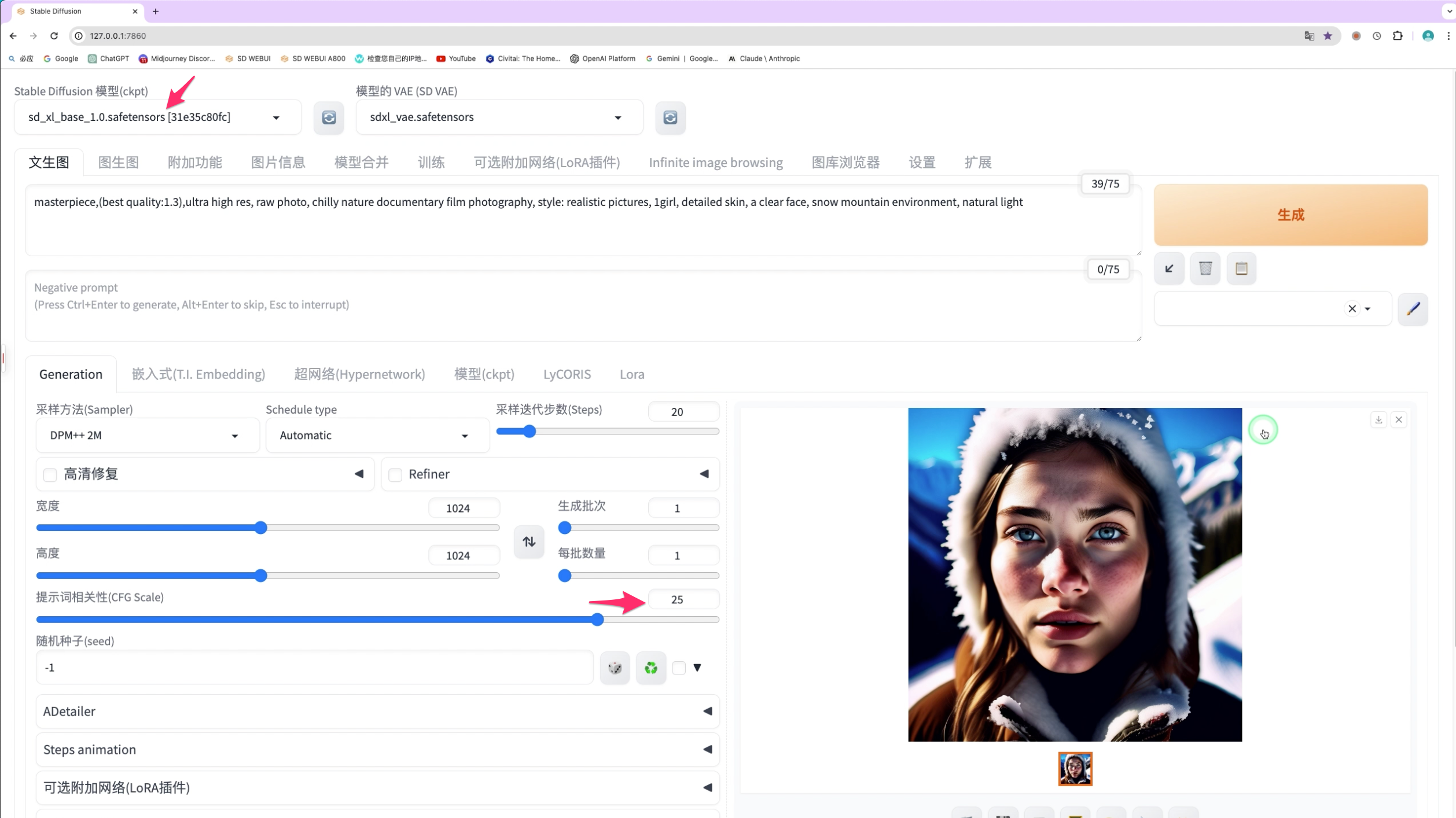The image size is (1456, 818).
Task: Click the CFG Scale slider handle
Action: tap(597, 620)
